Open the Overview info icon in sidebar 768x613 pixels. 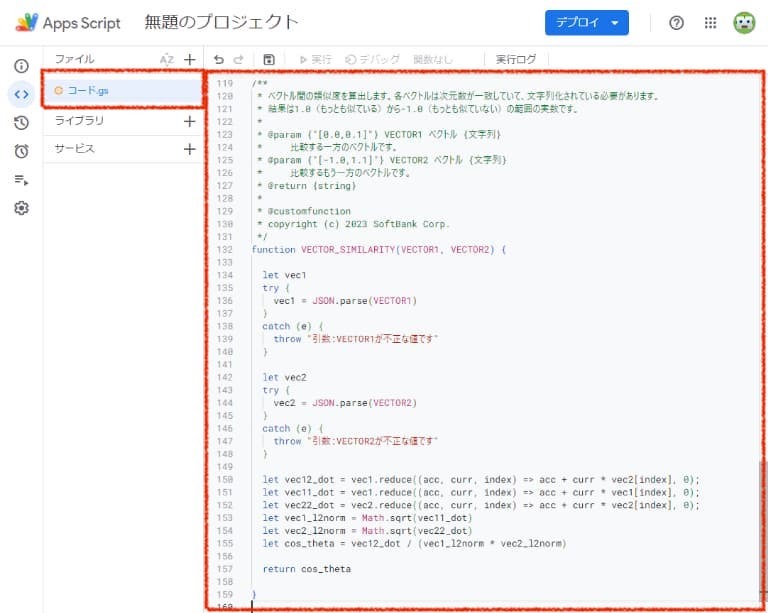[x=21, y=66]
